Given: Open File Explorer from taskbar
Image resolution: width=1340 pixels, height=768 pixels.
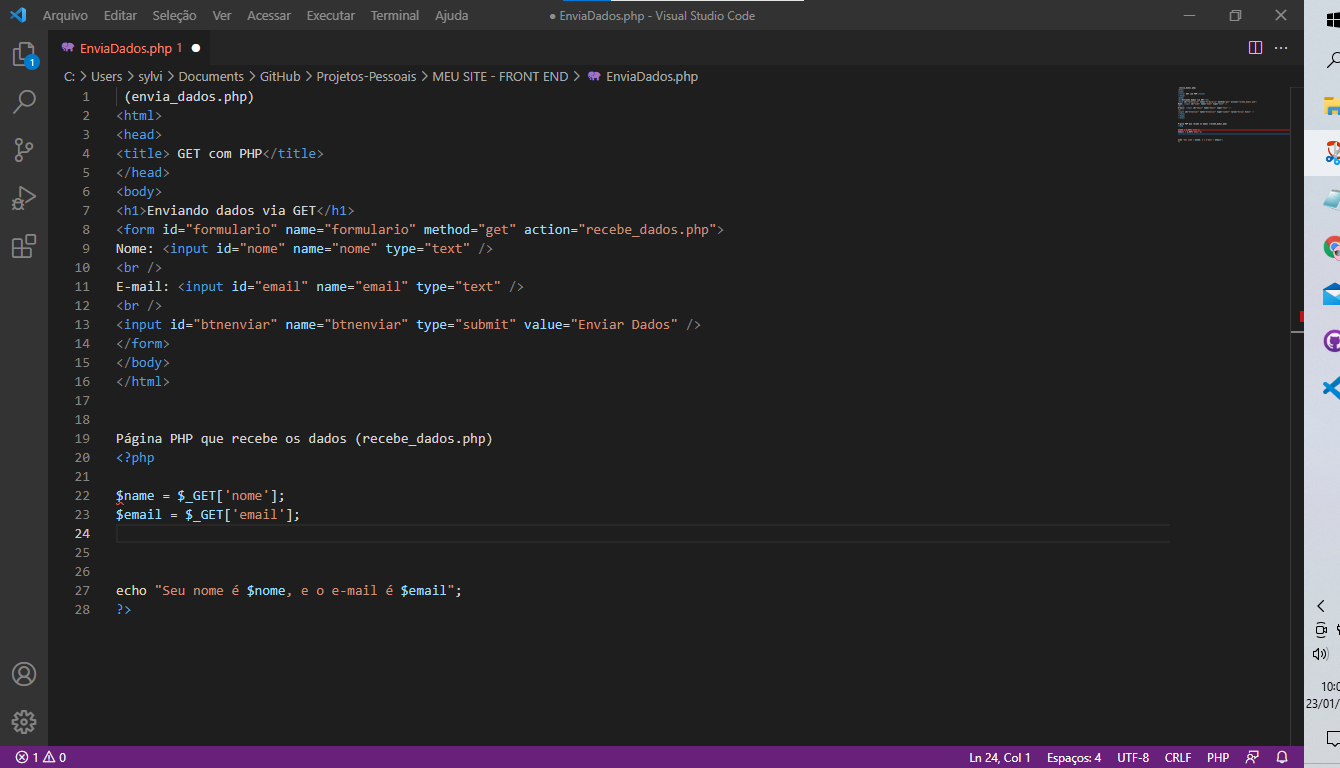Looking at the screenshot, I should tap(1331, 106).
